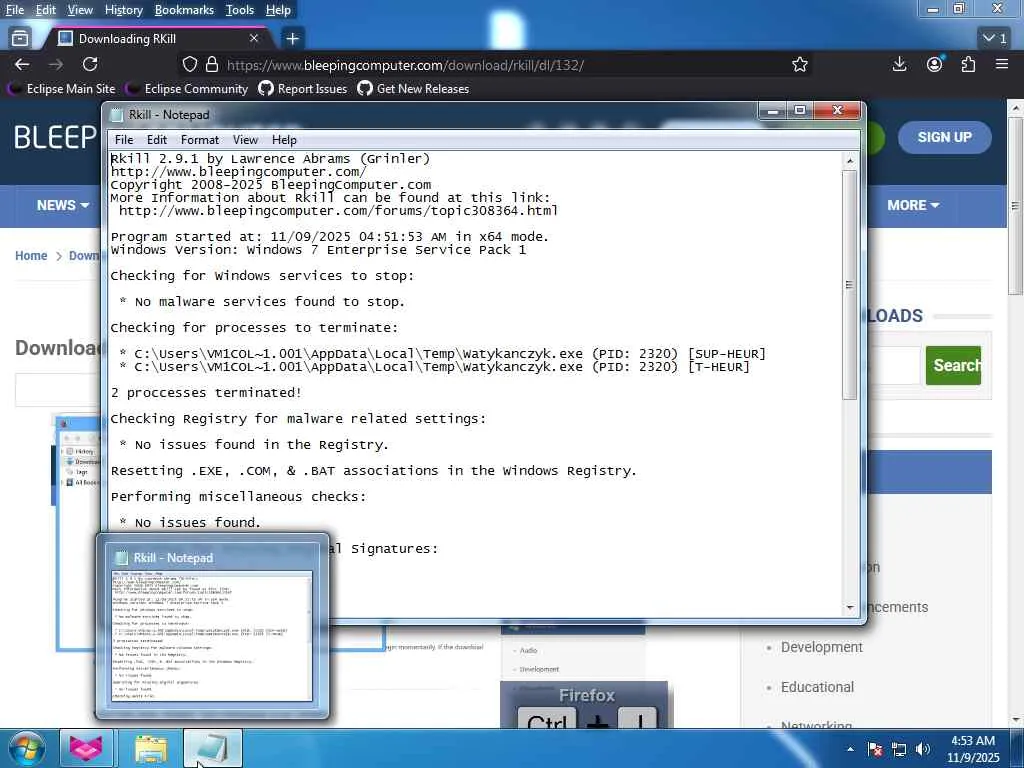Close the Downloading RKill tab

point(254,39)
